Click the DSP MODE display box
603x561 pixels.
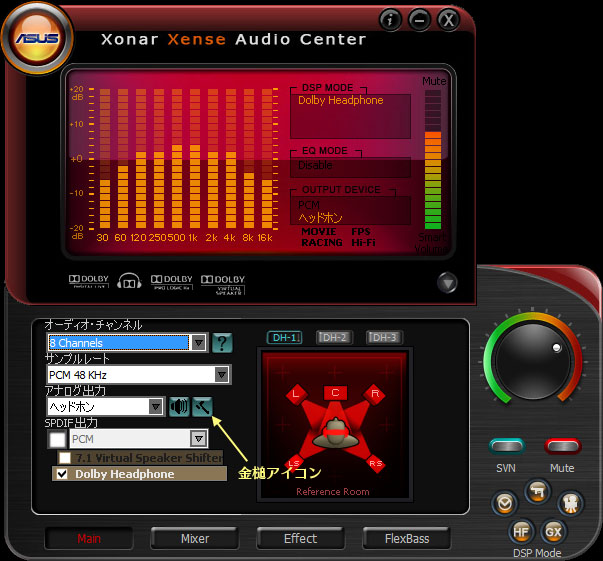350,116
